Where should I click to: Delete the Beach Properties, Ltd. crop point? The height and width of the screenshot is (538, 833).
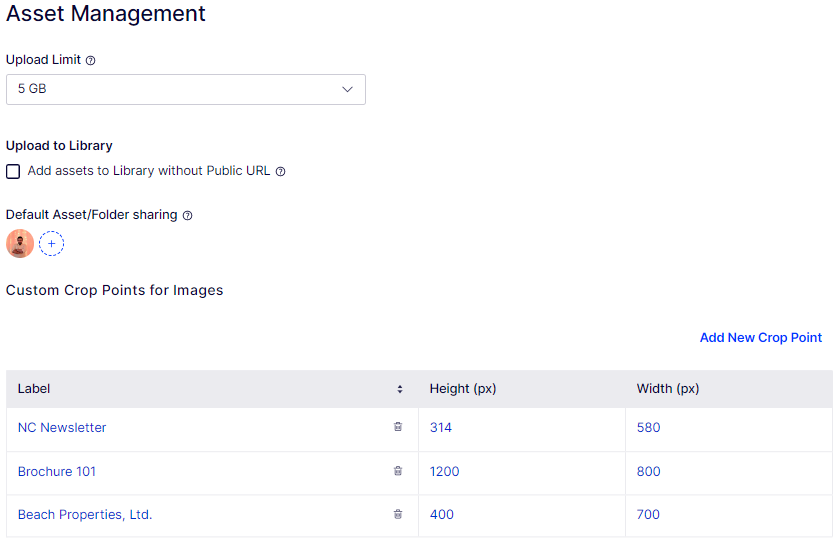[398, 514]
